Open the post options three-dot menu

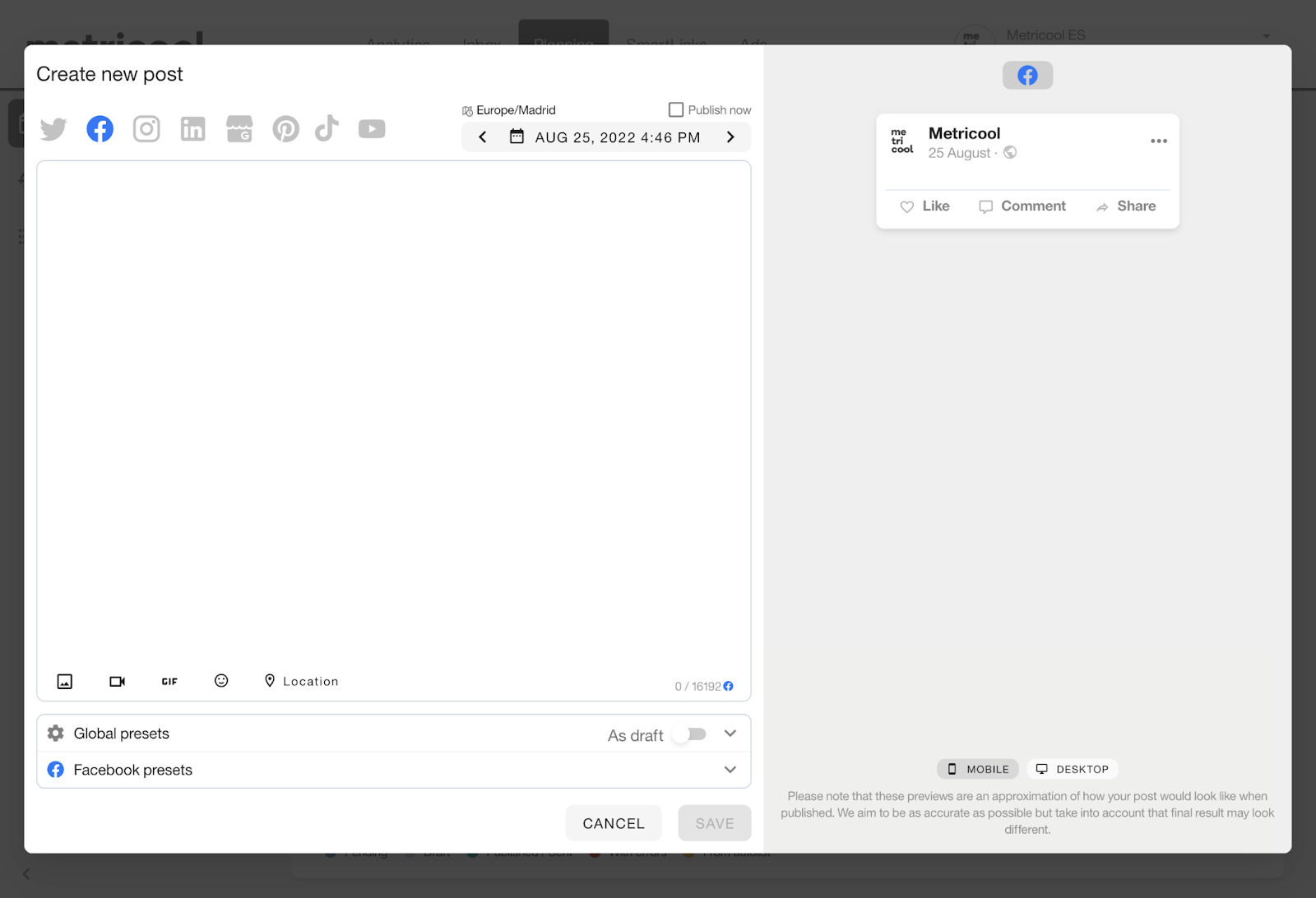(x=1158, y=141)
